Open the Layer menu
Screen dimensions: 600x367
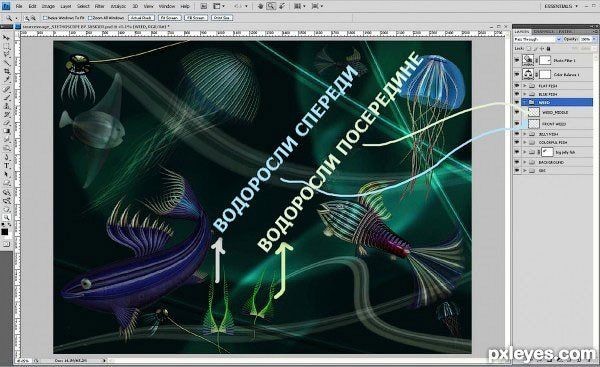pyautogui.click(x=66, y=6)
